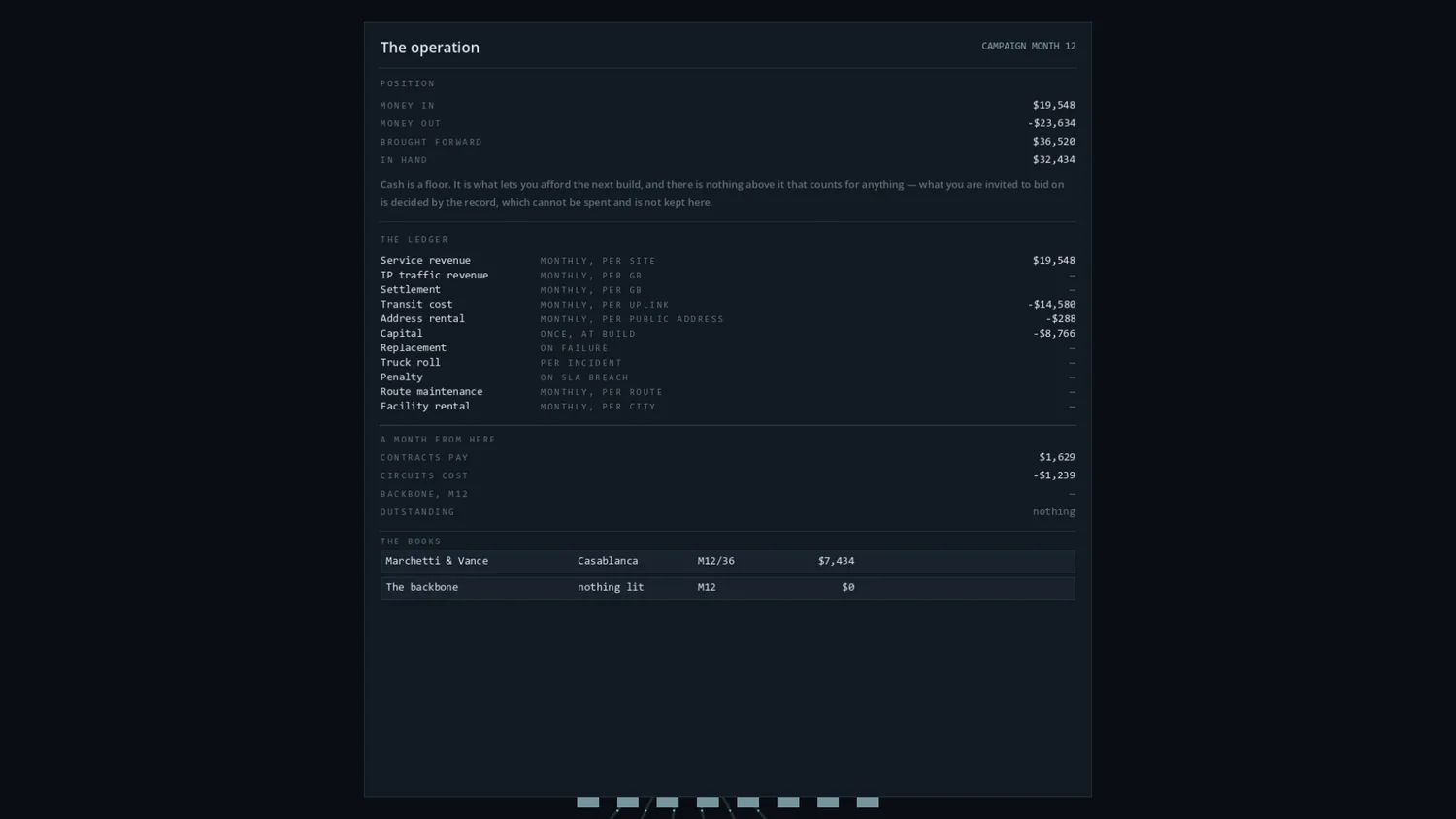Click The operation title
Viewport: 1456px width, 819px height.
(x=430, y=47)
